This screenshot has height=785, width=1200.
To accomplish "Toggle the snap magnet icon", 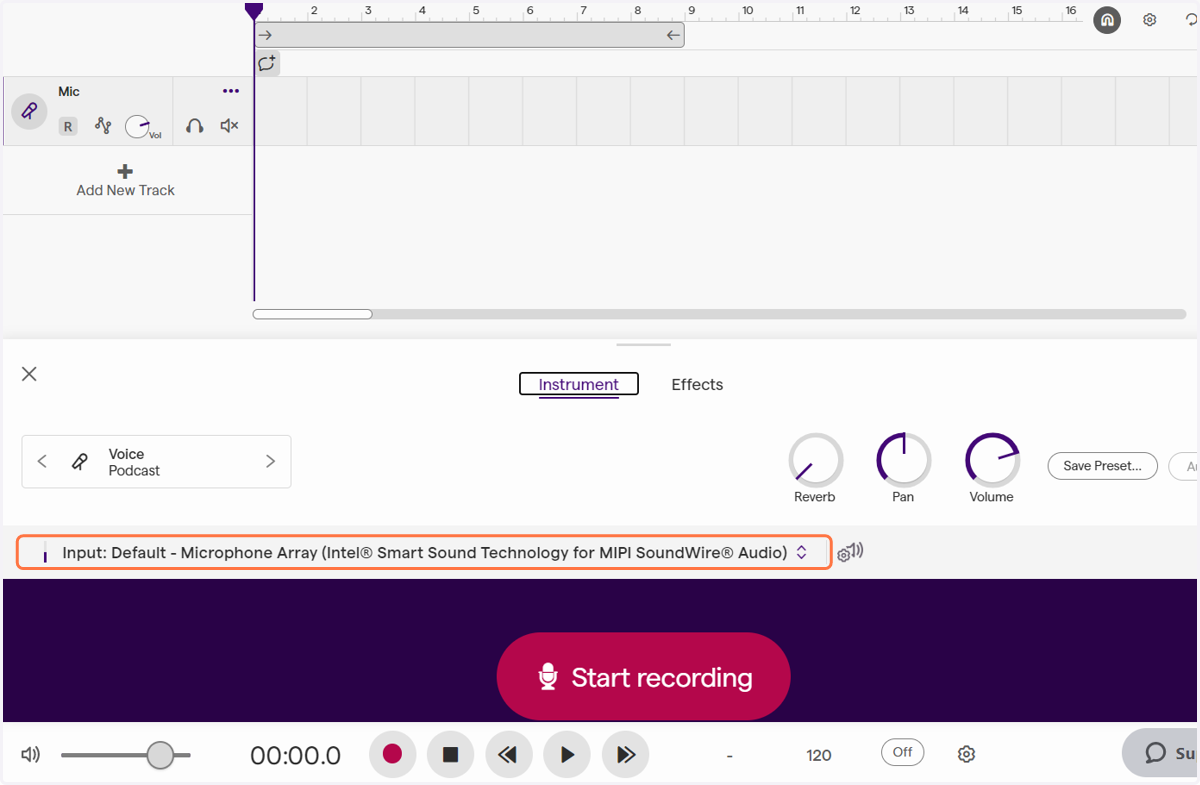I will (x=1107, y=20).
